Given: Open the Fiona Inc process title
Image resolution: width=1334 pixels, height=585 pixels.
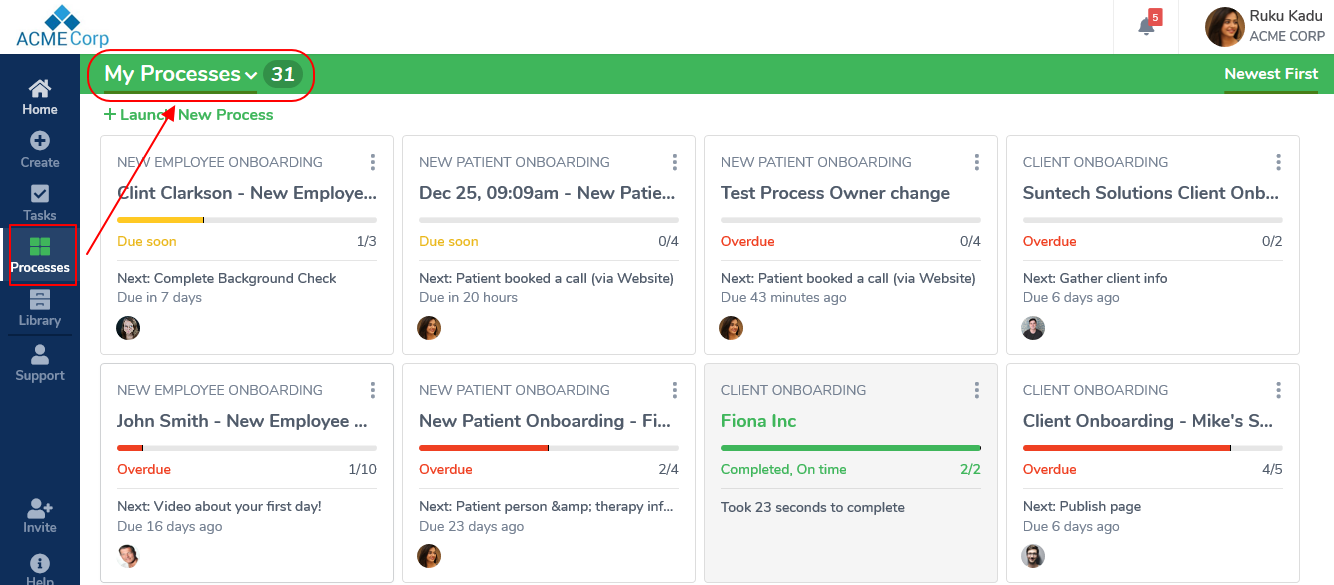Looking at the screenshot, I should click(x=759, y=421).
